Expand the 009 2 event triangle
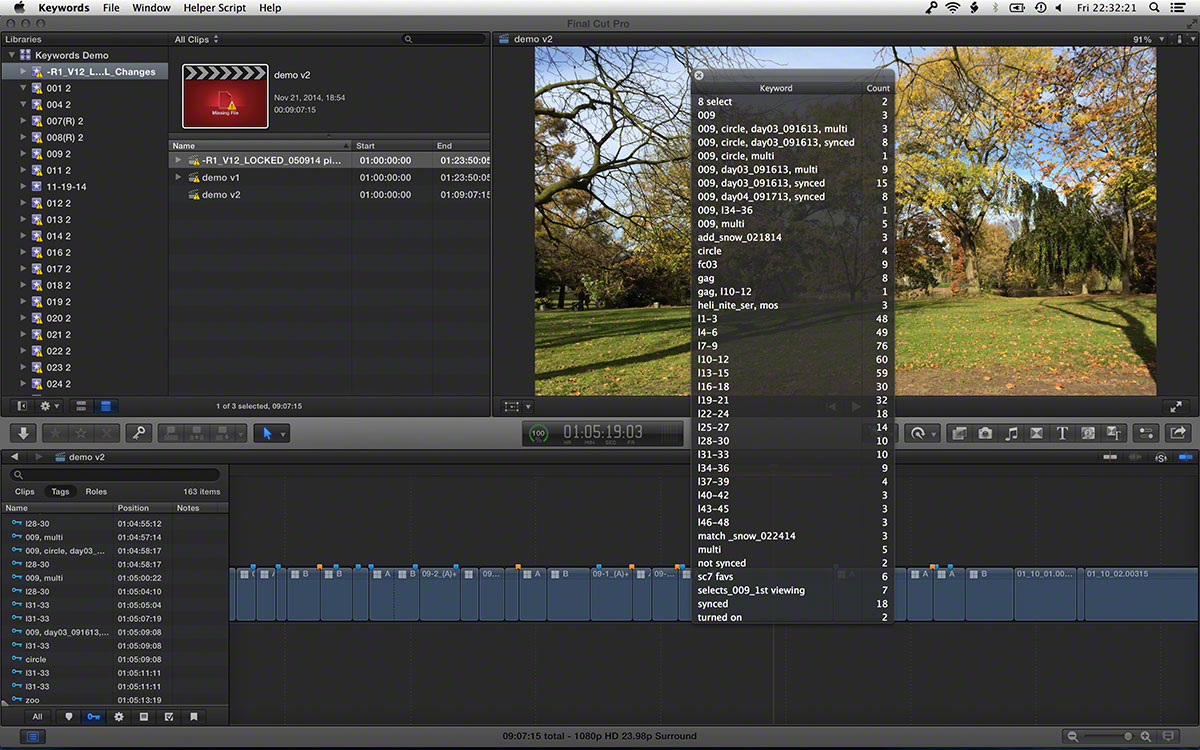 coord(23,154)
